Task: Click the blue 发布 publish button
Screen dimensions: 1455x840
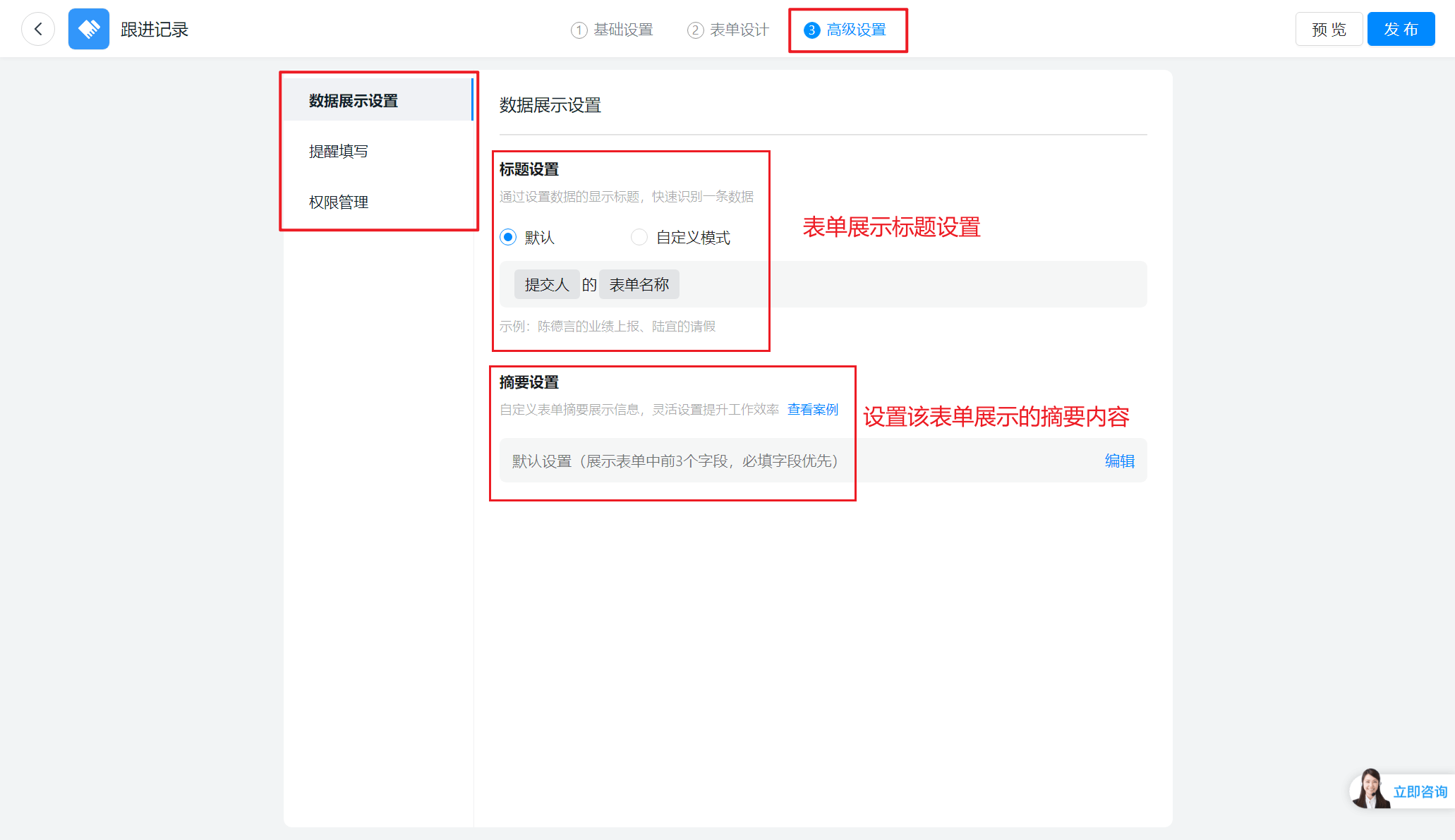Action: pos(1401,30)
